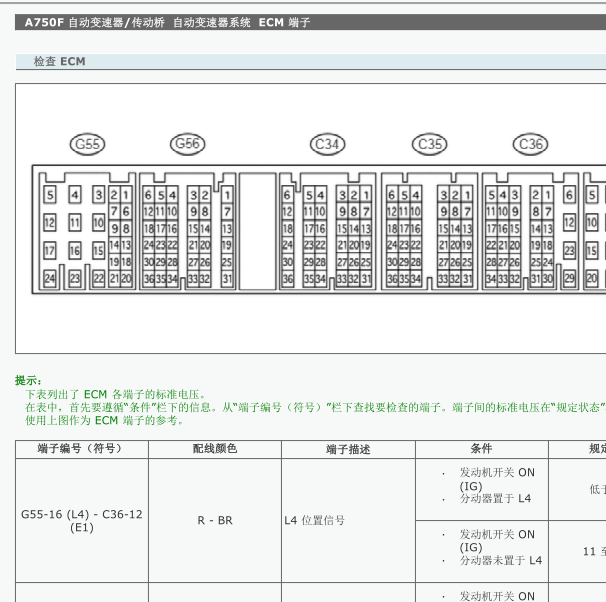Image resolution: width=606 pixels, height=602 pixels.
Task: Click pin 12 in the G55 connector
Action: pyautogui.click(x=50, y=223)
